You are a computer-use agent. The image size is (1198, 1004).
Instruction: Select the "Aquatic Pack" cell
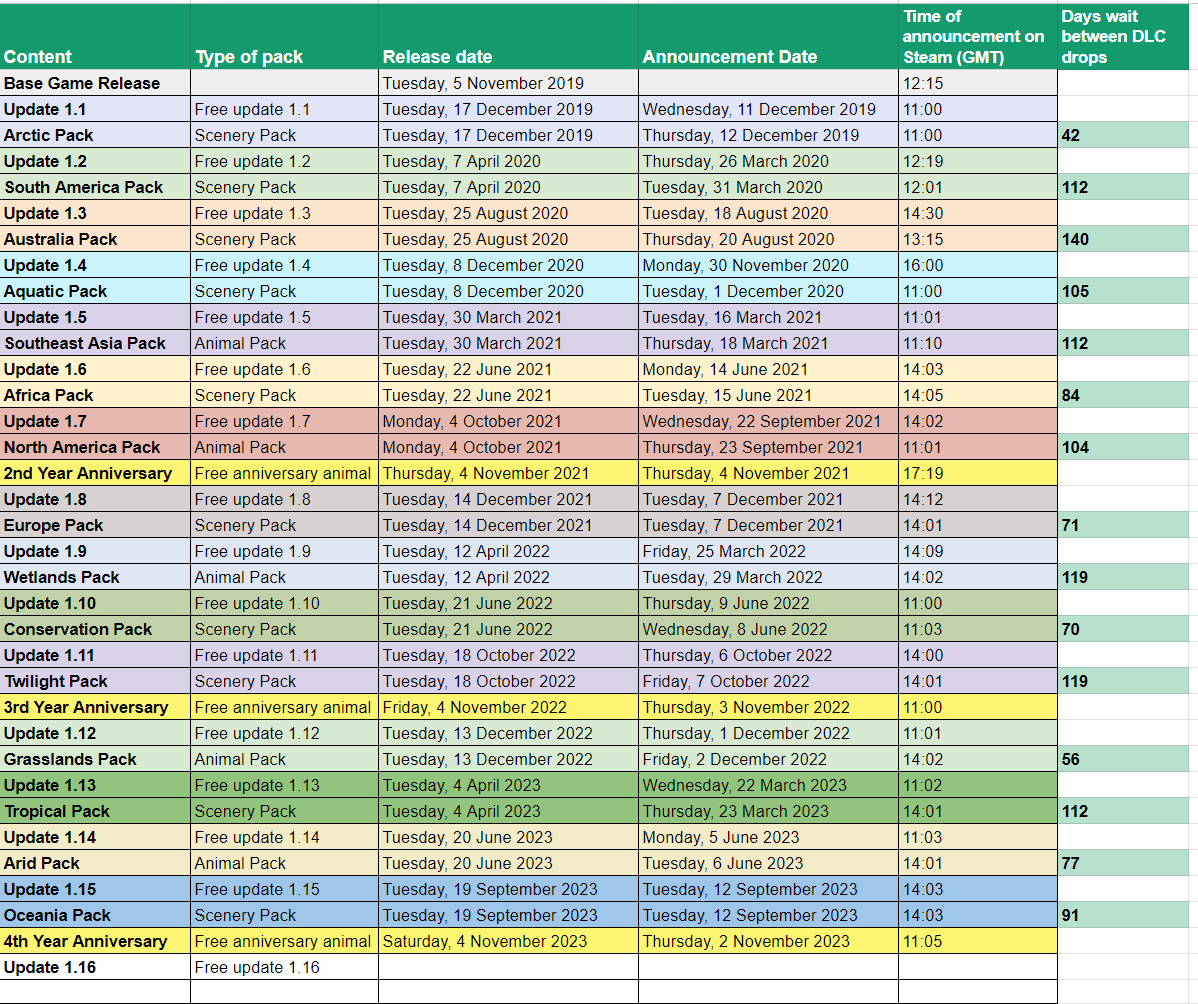coord(95,291)
